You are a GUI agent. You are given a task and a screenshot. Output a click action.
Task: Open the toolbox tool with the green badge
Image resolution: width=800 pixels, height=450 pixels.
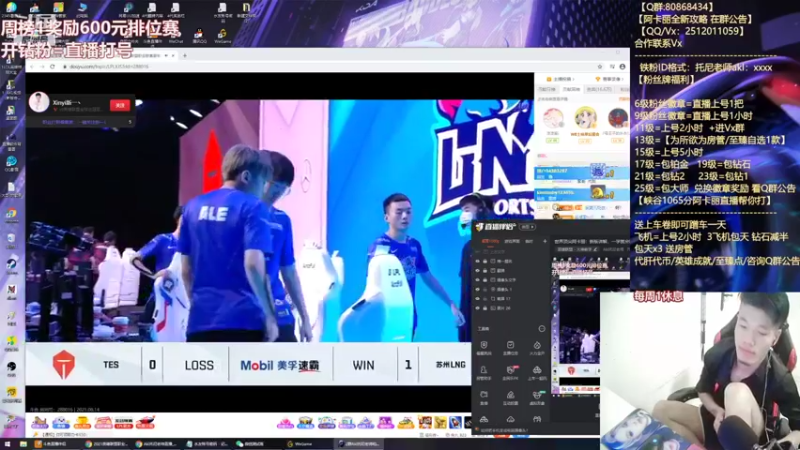(x=537, y=397)
